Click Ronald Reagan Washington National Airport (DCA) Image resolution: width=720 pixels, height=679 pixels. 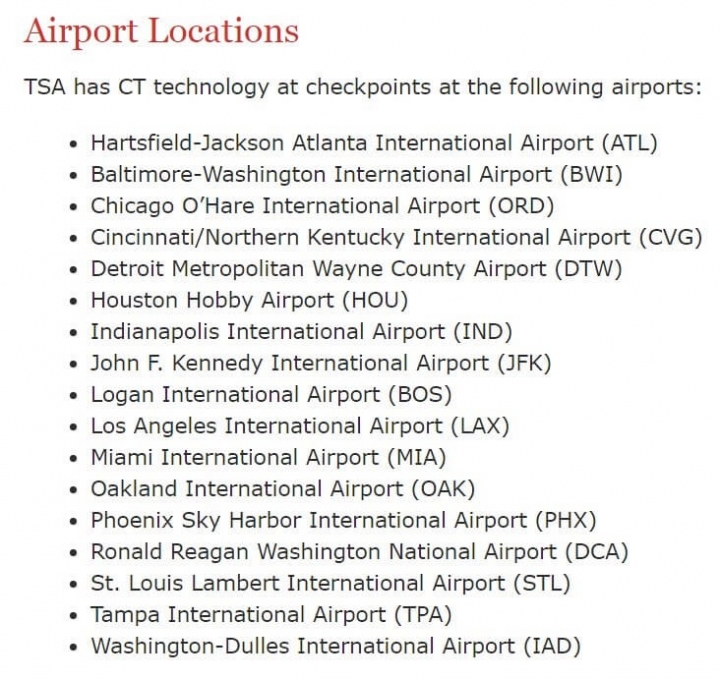(x=359, y=552)
